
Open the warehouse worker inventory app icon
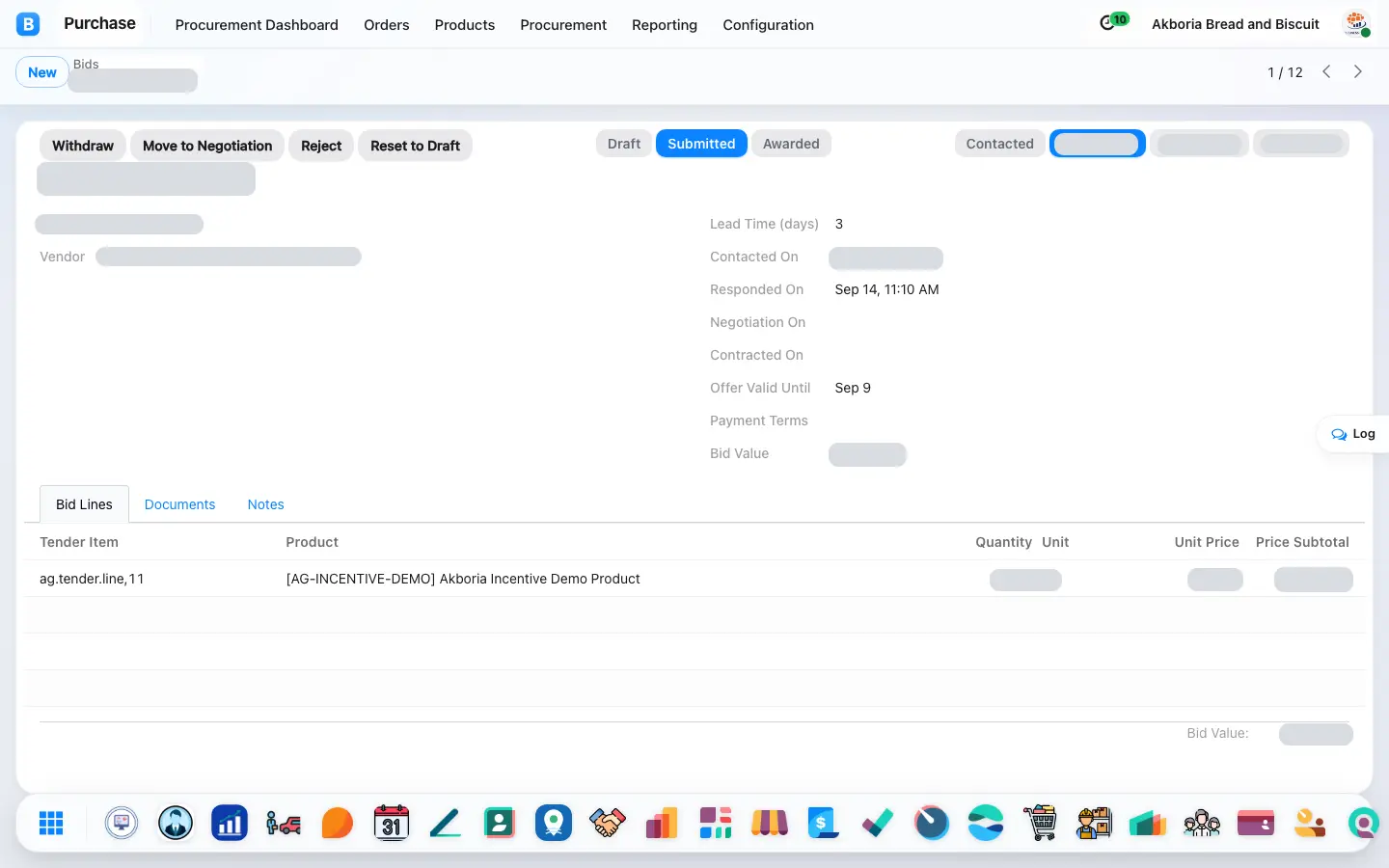[x=1094, y=823]
